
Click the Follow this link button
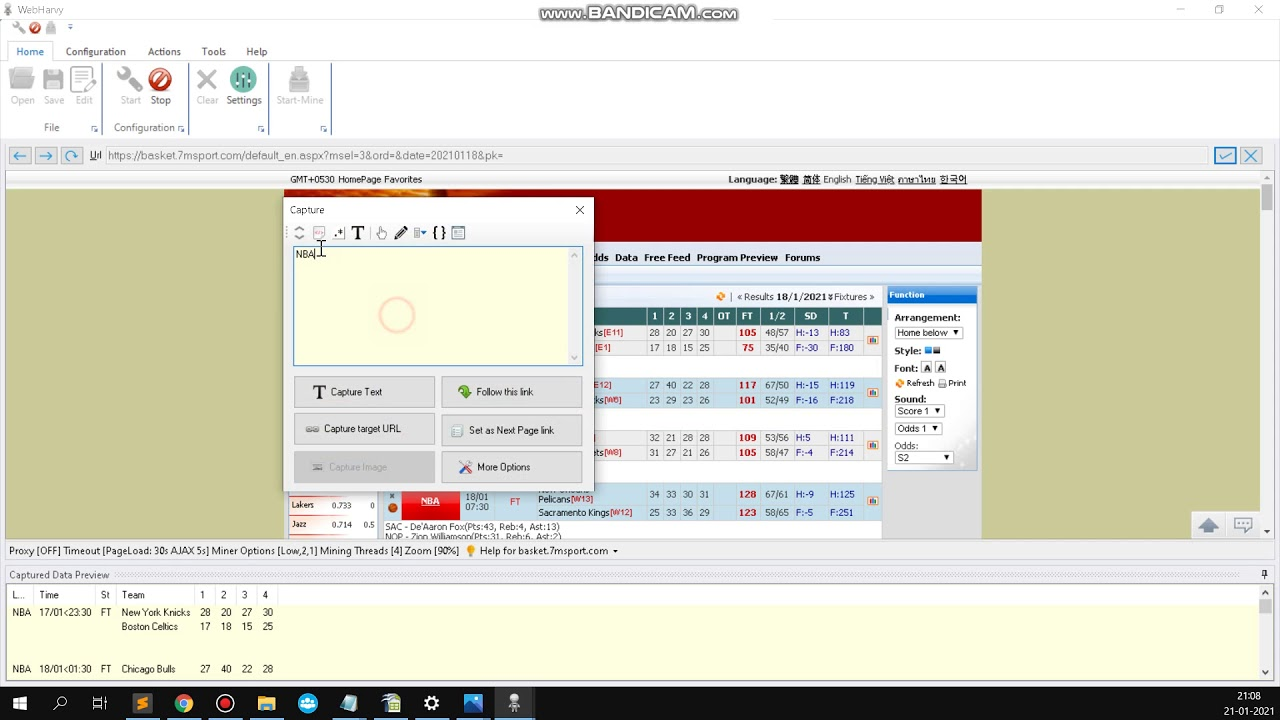(x=512, y=392)
